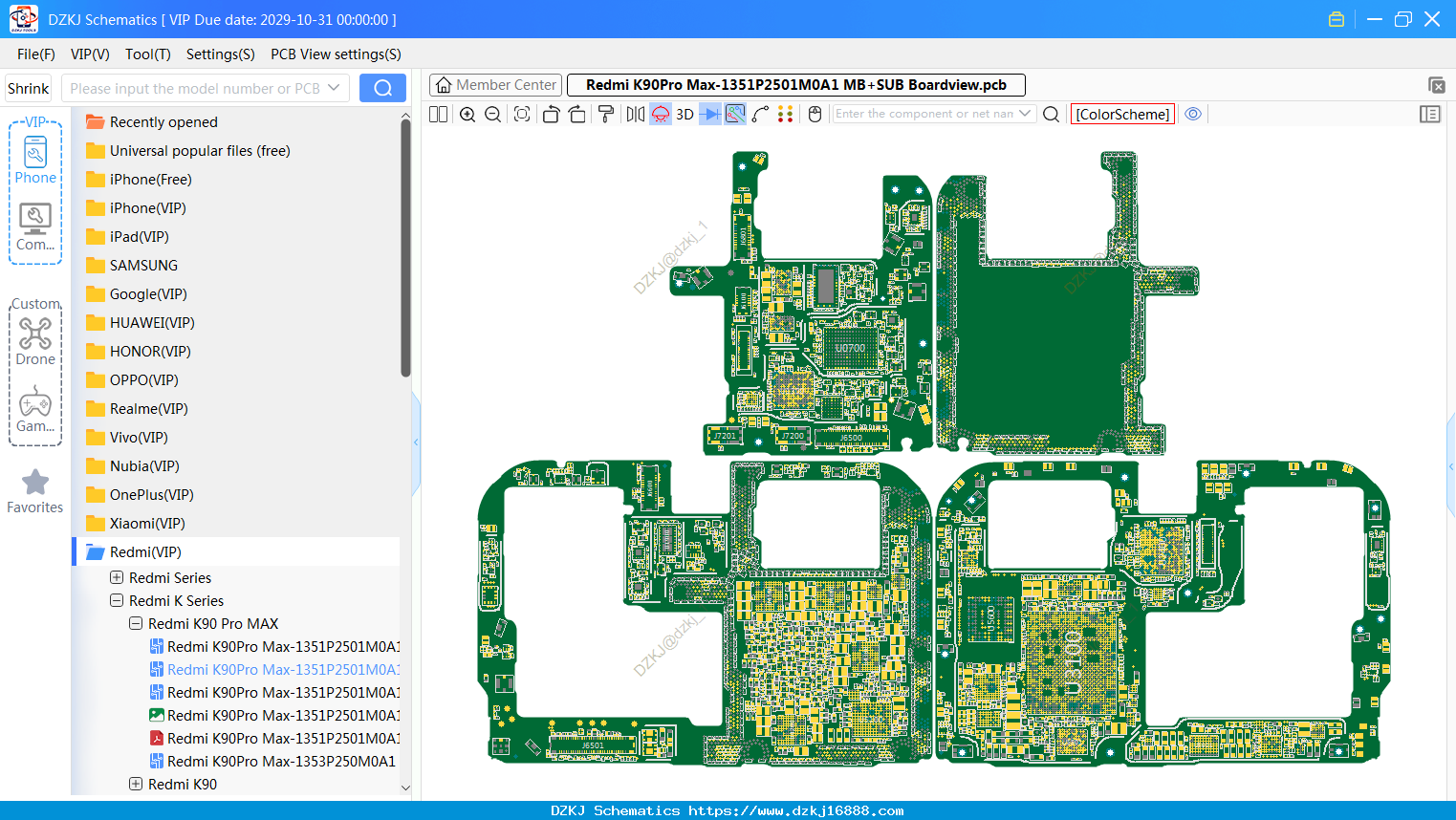Viewport: 1456px width, 820px height.
Task: Open component name dropdown arrow
Action: pyautogui.click(x=1025, y=114)
